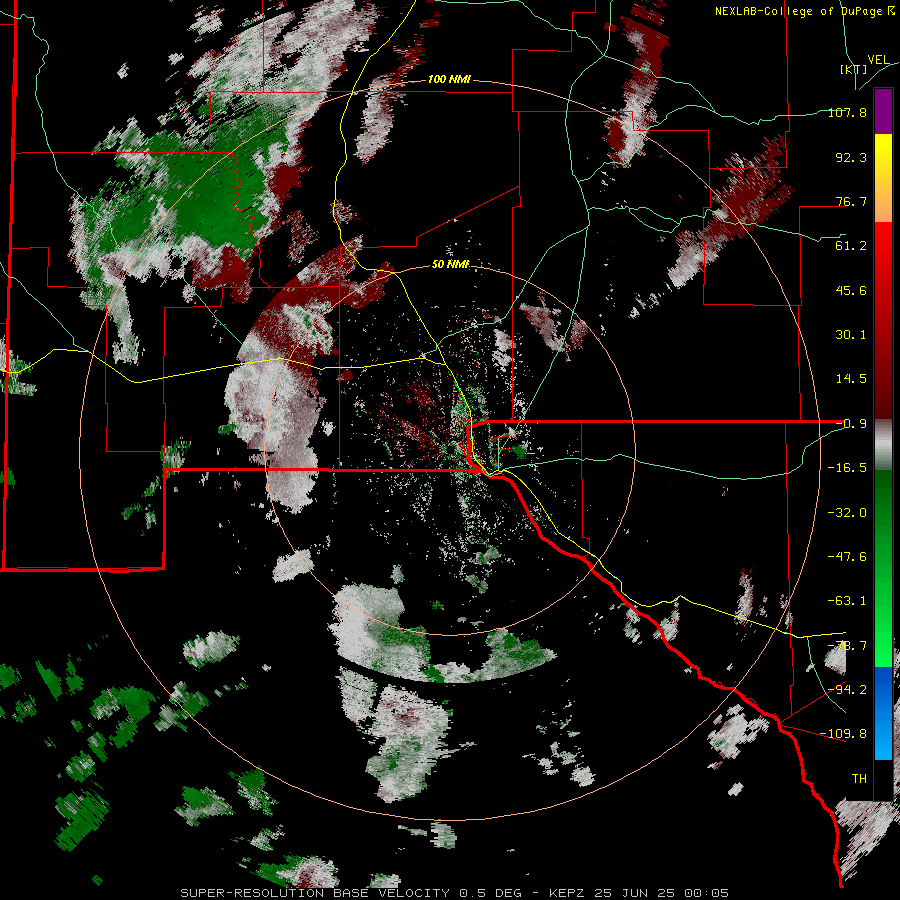
Task: Click the [KT] units label
Action: tap(854, 69)
